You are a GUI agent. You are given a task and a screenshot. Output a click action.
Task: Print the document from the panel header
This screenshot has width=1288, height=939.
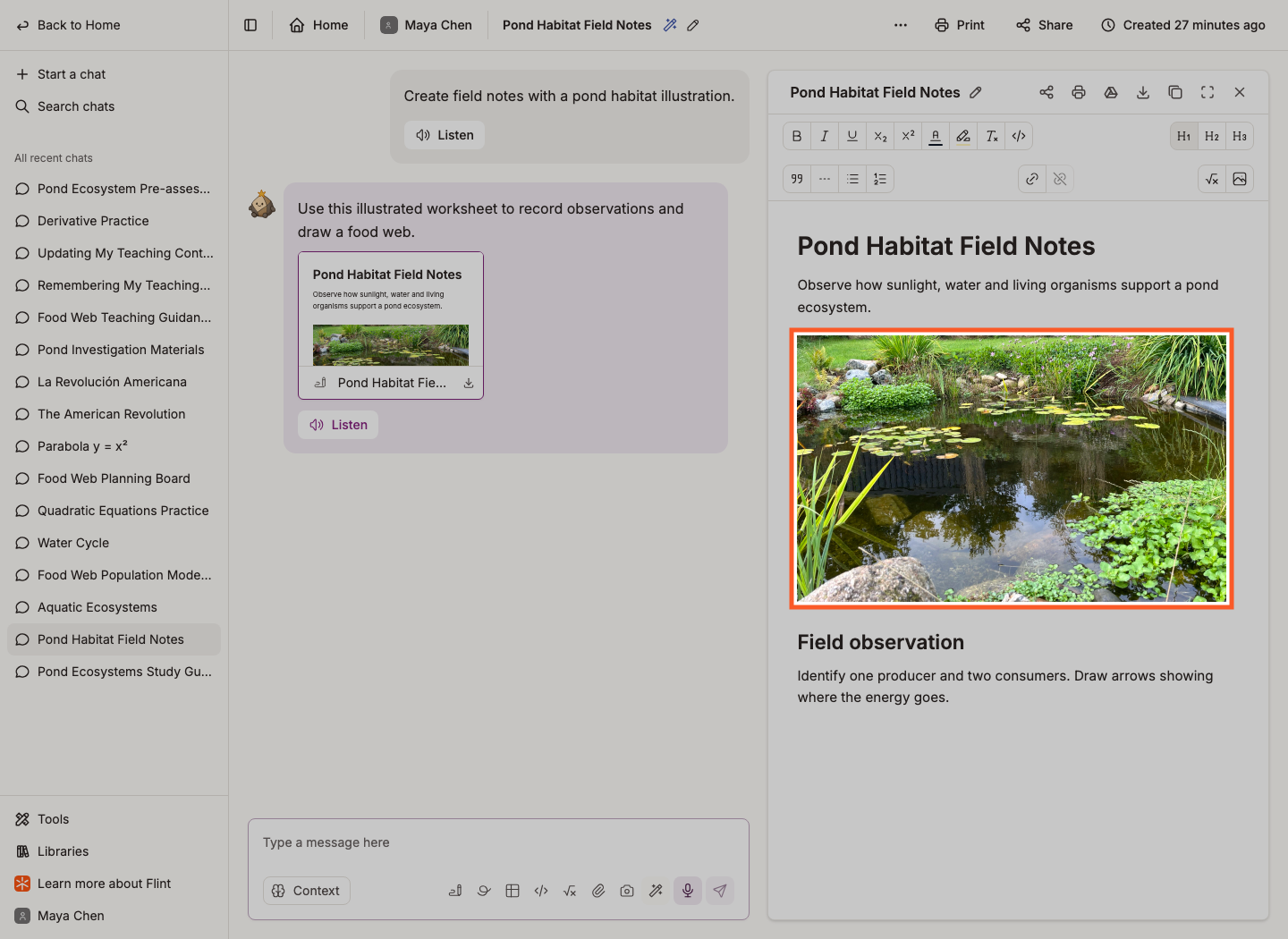click(x=1079, y=92)
